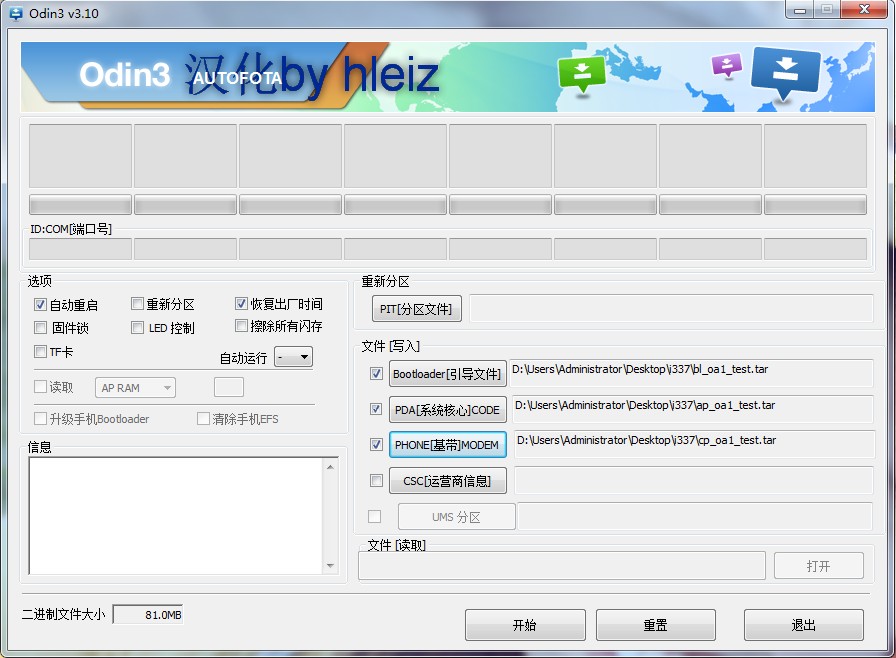The height and width of the screenshot is (658, 896).
Task: Click the first ID:COM port slot
Action: point(80,249)
